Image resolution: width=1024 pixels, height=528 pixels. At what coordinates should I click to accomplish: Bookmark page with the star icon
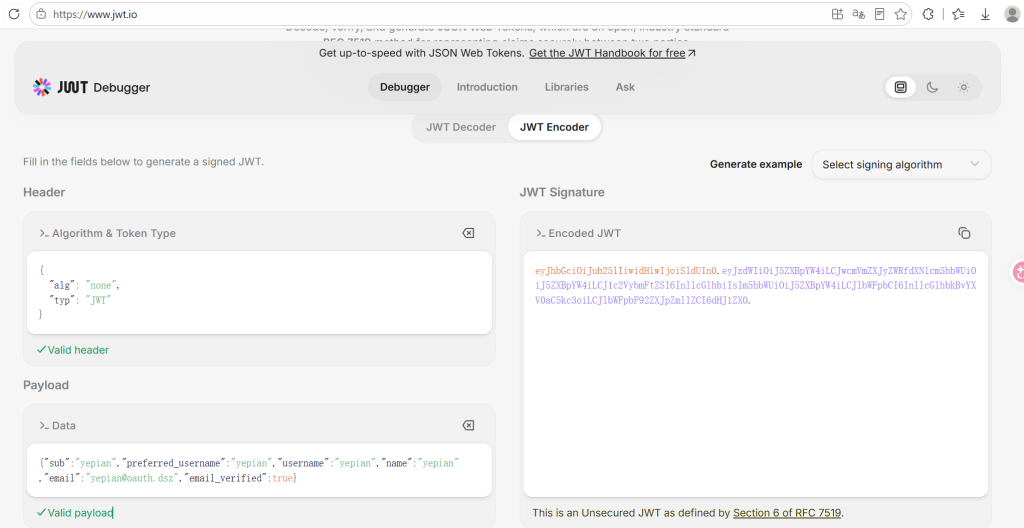(901, 14)
